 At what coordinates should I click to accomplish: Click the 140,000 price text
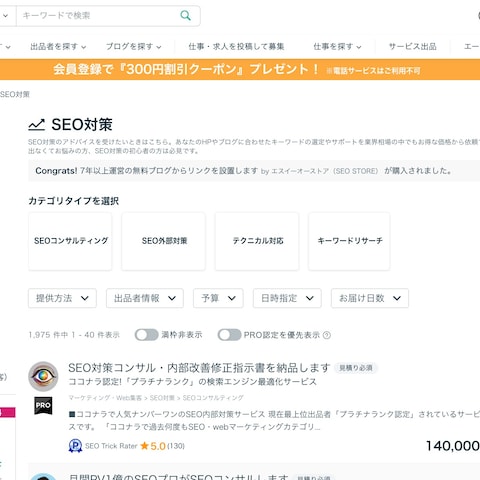[453, 446]
